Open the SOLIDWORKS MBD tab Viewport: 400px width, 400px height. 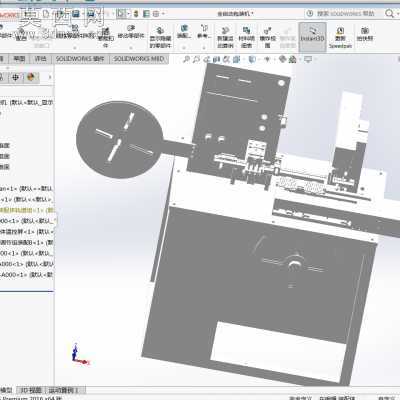[139, 59]
